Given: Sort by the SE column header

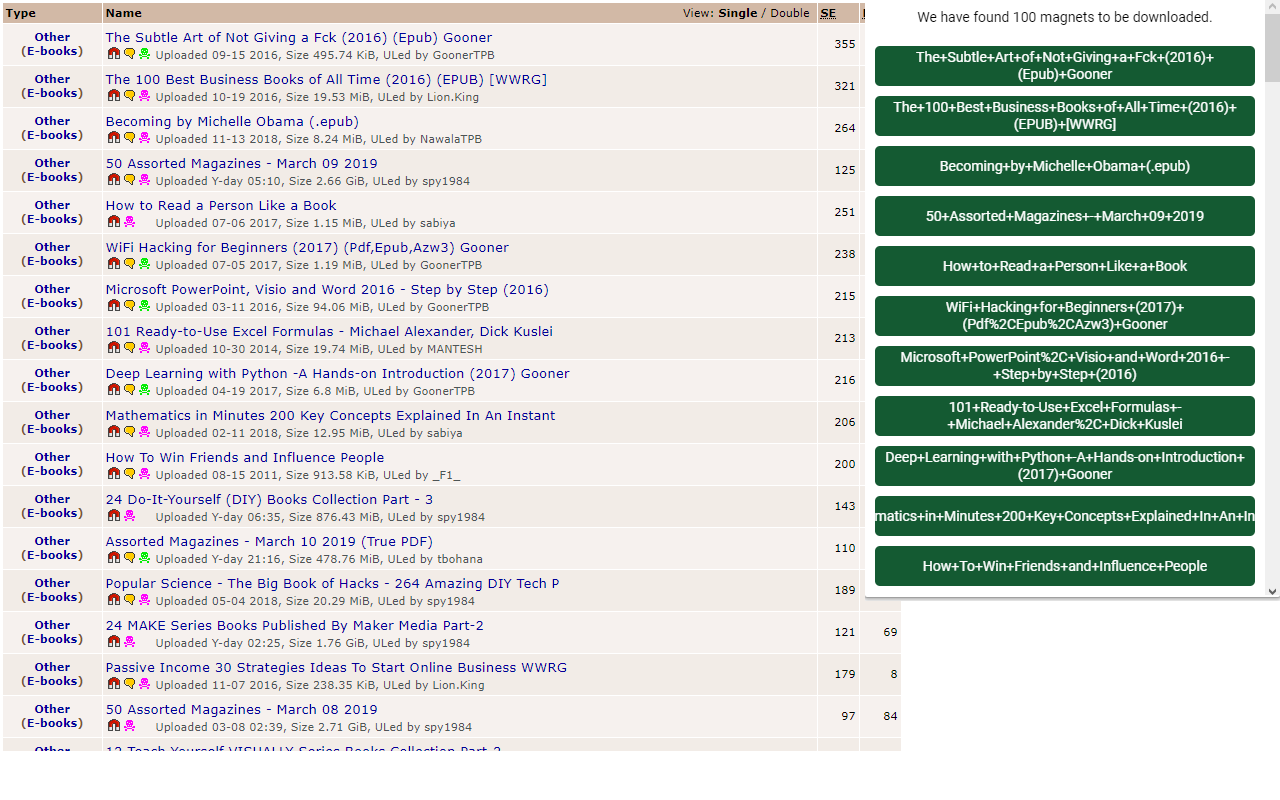Looking at the screenshot, I should click(x=828, y=13).
